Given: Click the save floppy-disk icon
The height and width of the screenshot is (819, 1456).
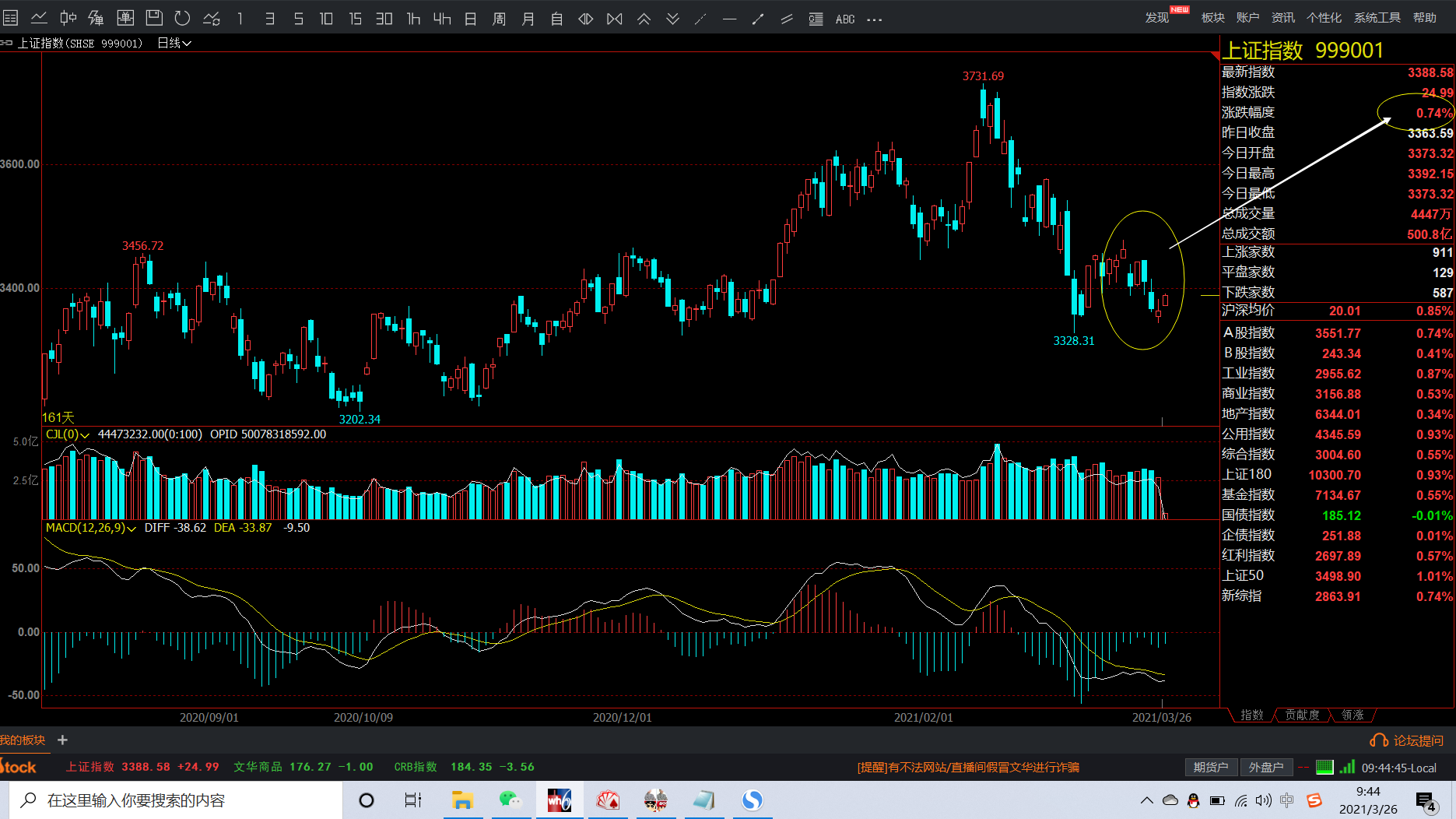Looking at the screenshot, I should pyautogui.click(x=154, y=18).
